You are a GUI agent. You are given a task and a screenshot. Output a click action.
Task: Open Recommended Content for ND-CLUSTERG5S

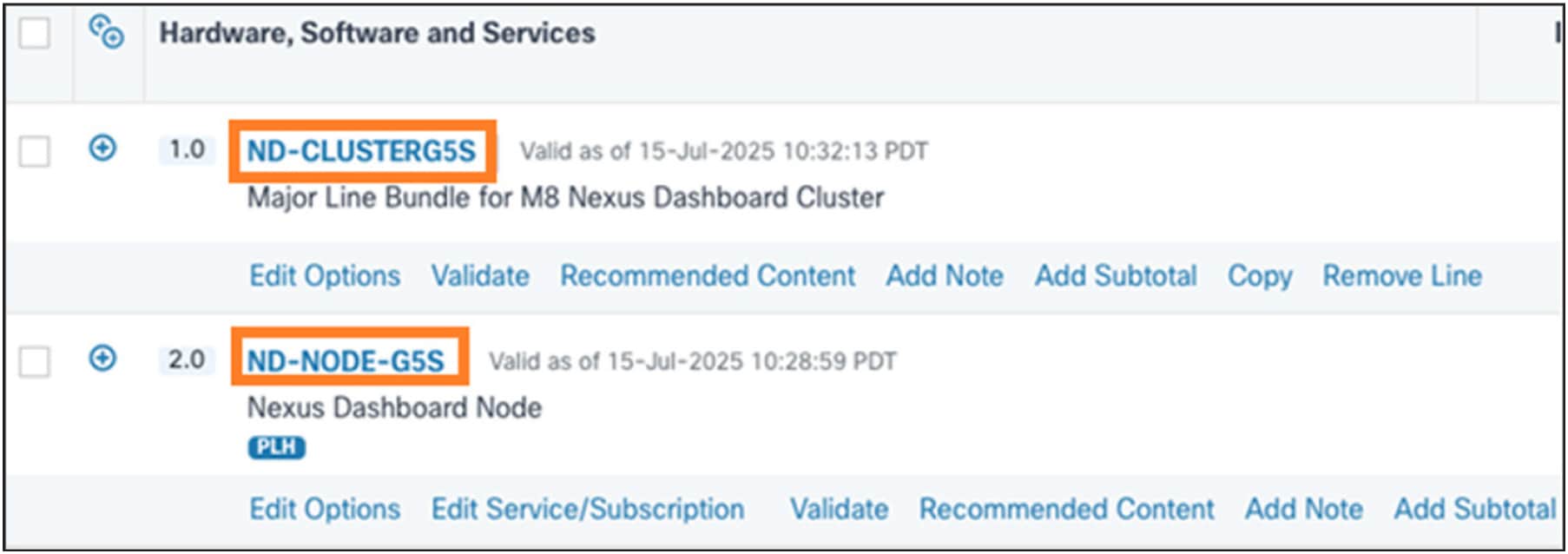708,276
